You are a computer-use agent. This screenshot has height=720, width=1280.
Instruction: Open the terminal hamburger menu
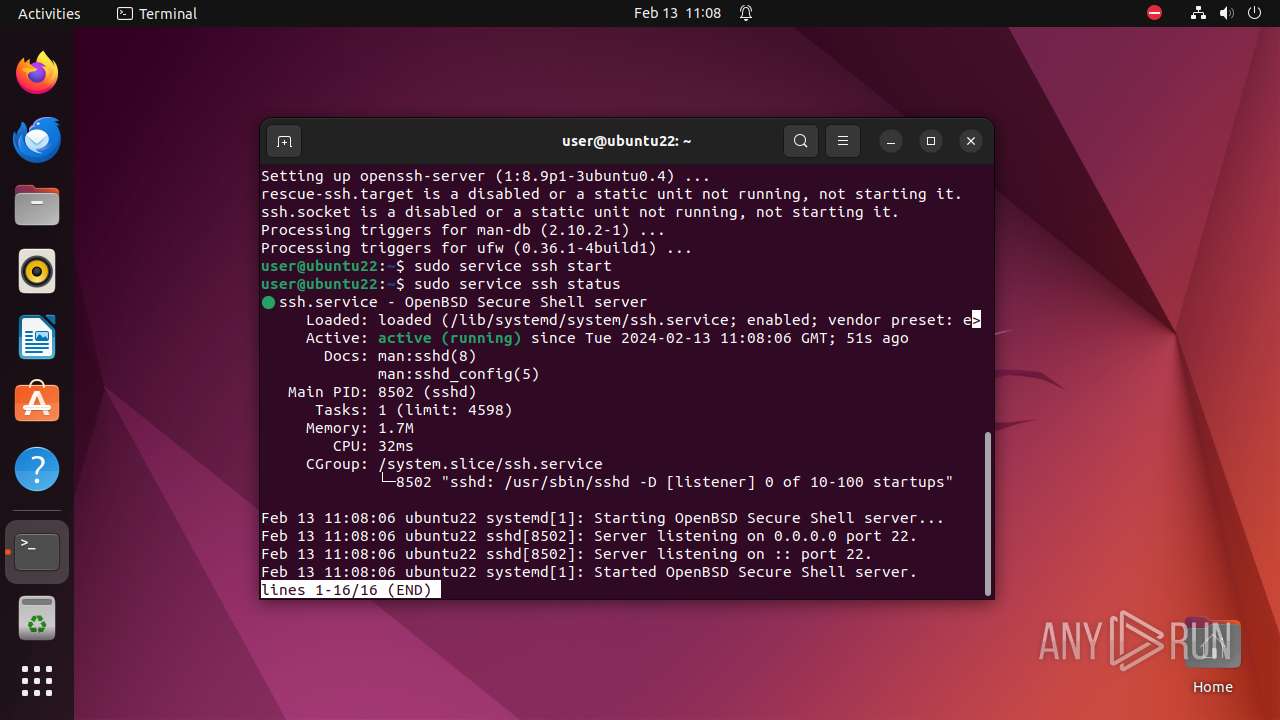pos(843,141)
